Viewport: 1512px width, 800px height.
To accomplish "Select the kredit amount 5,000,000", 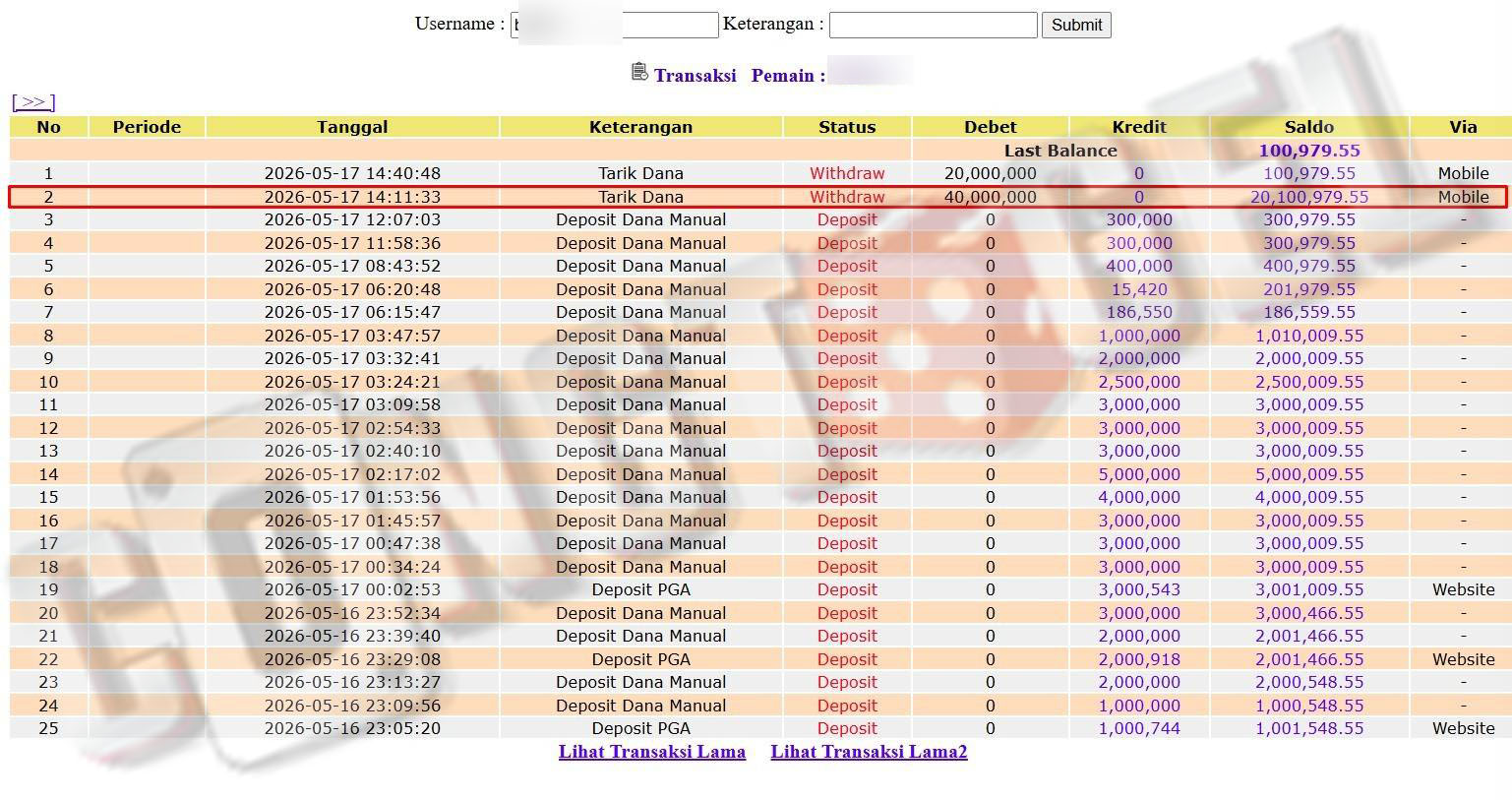I will coord(1139,474).
